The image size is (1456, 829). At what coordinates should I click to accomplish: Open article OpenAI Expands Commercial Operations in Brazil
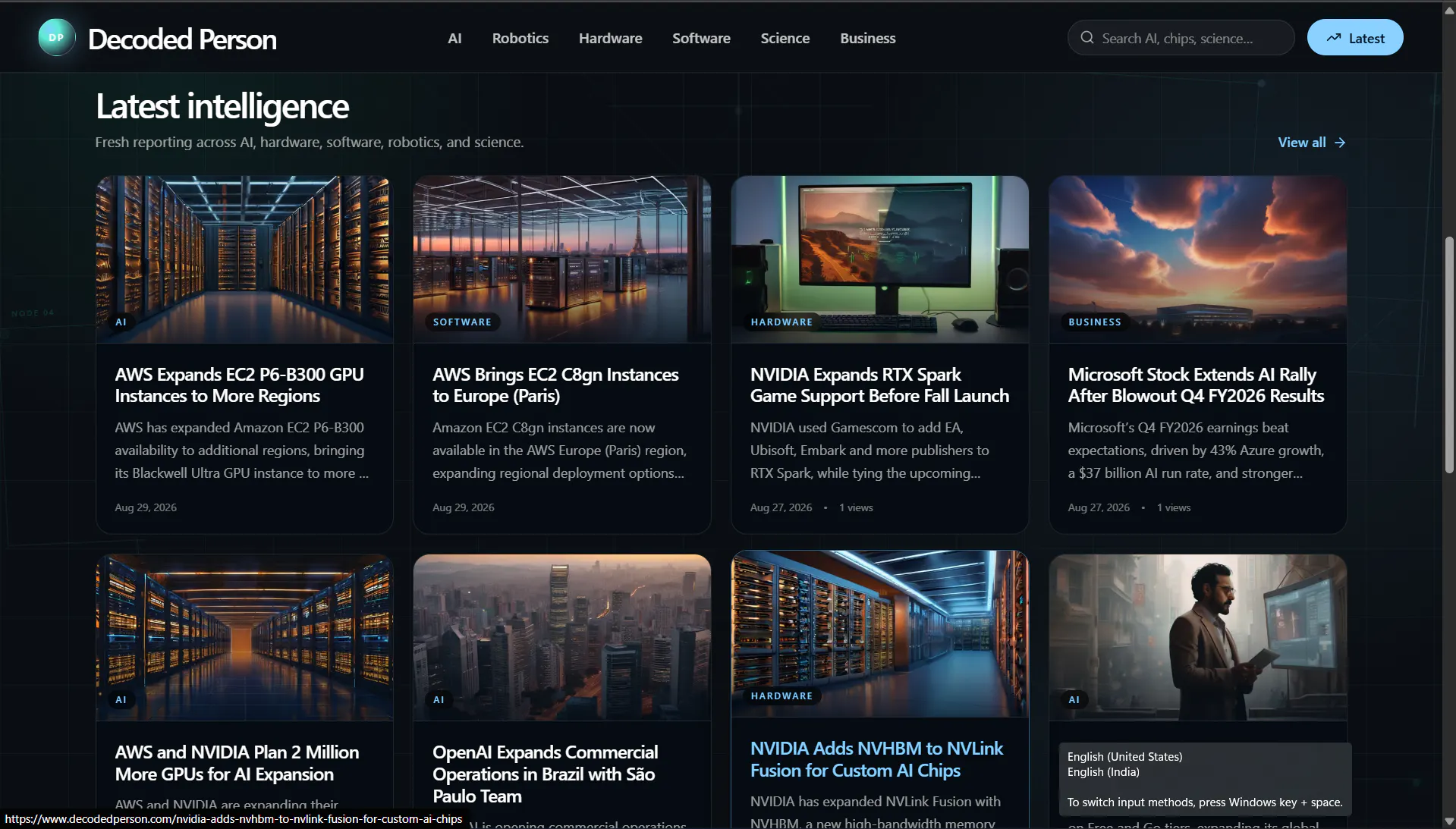(x=545, y=774)
